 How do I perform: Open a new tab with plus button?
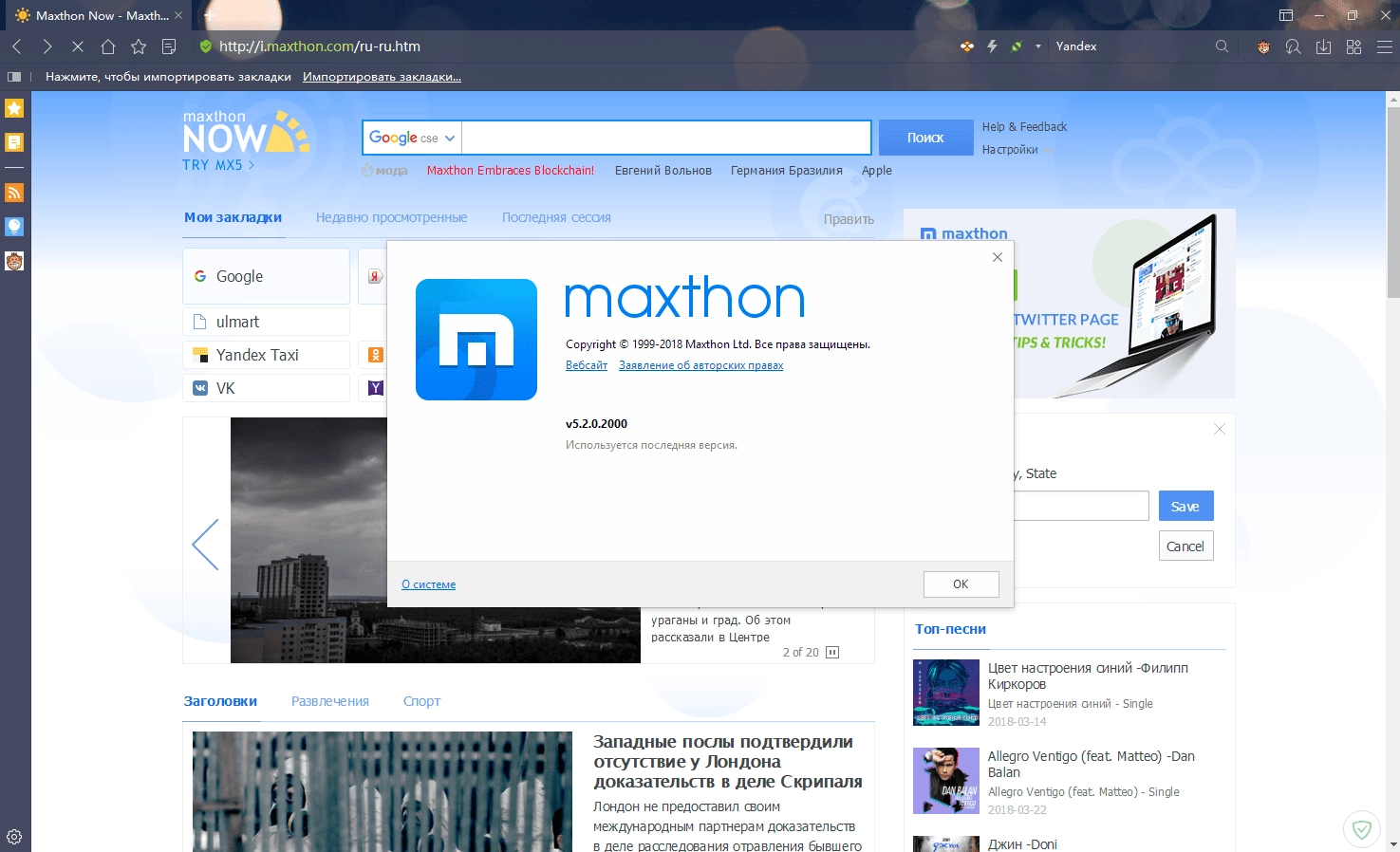[210, 15]
